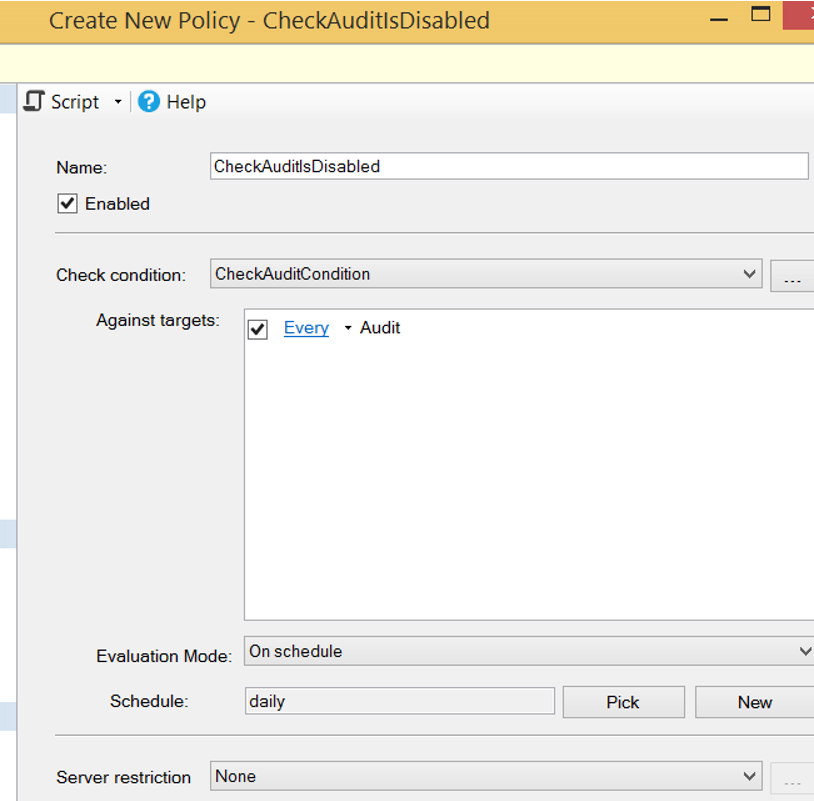814x801 pixels.
Task: Click into the policy Name field
Action: (509, 166)
